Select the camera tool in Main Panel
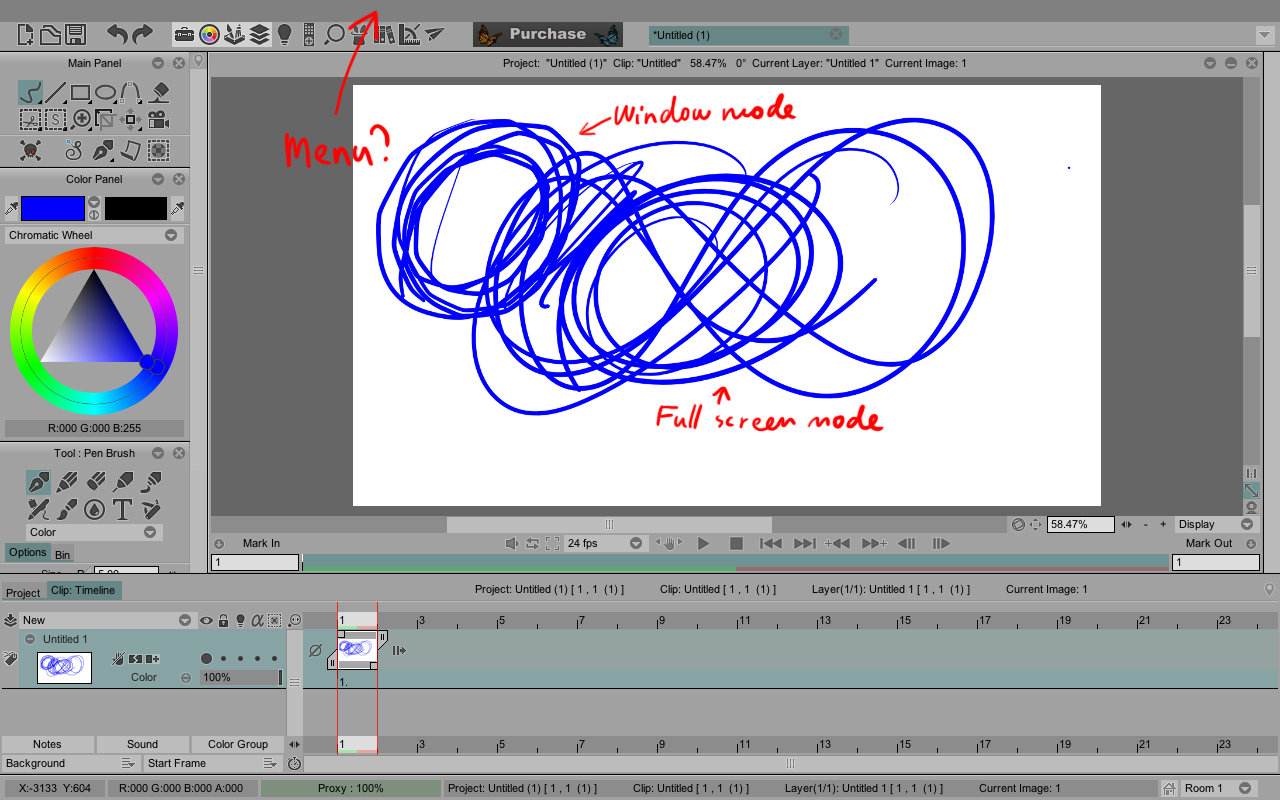This screenshot has height=800, width=1280. (x=158, y=120)
